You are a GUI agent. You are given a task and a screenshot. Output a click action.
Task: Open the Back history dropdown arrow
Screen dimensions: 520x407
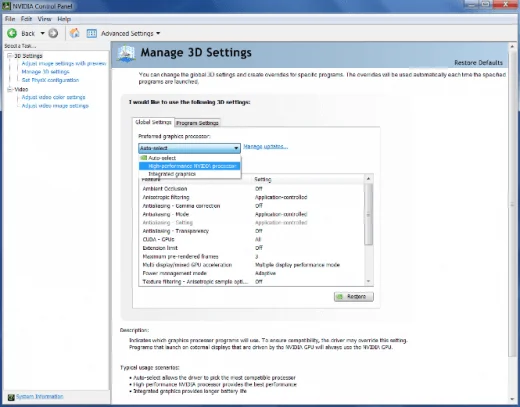coord(42,33)
